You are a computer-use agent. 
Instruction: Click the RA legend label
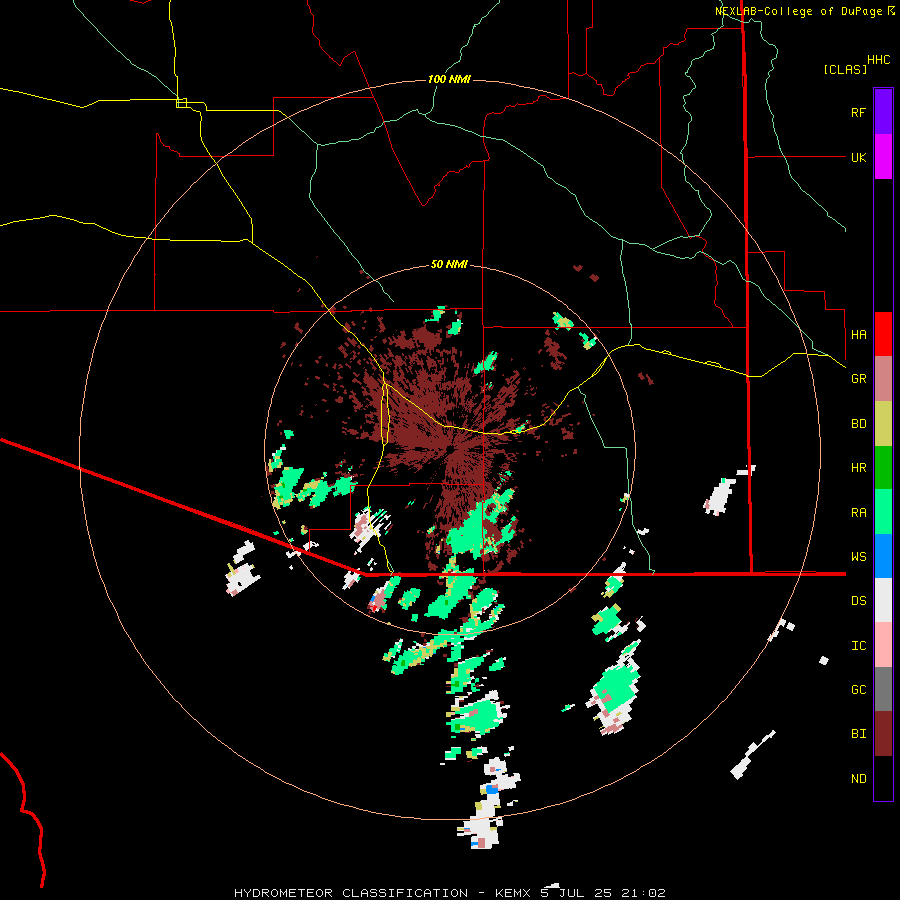tap(858, 512)
